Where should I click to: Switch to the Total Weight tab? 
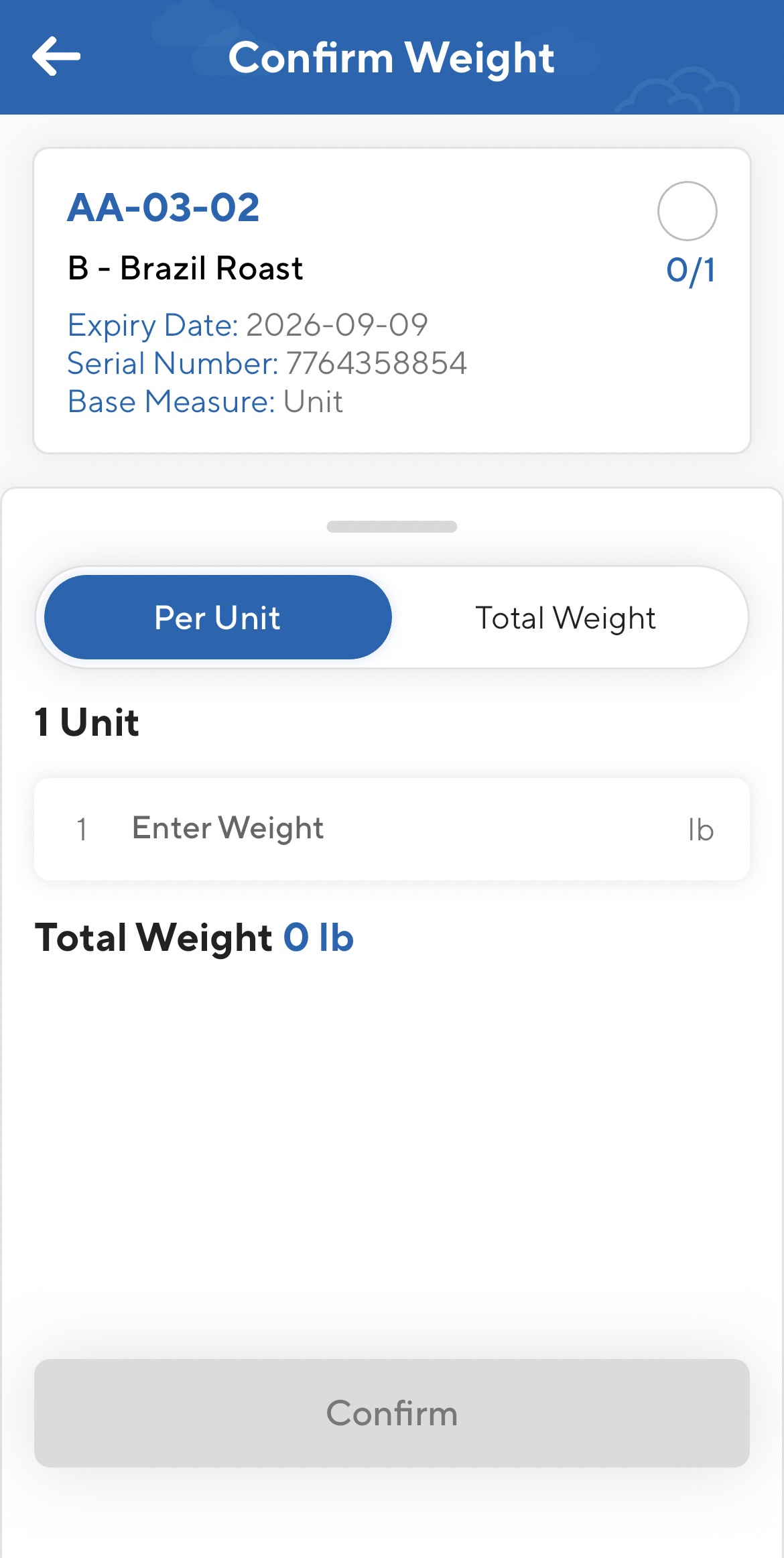click(x=565, y=617)
